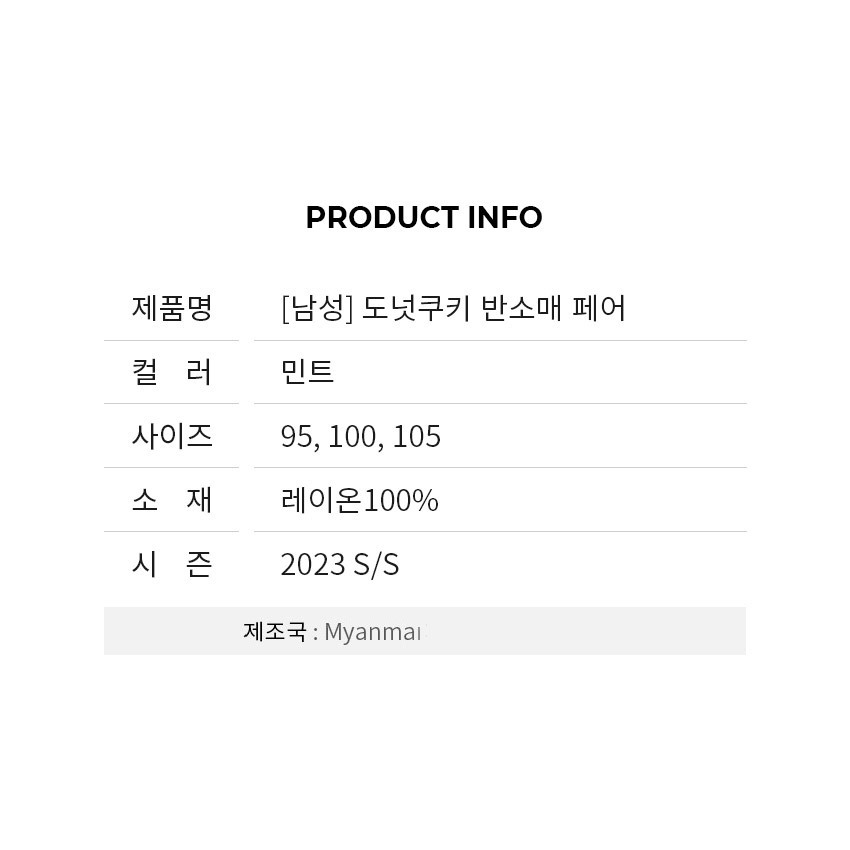Select the 민트 color value

tap(307, 372)
